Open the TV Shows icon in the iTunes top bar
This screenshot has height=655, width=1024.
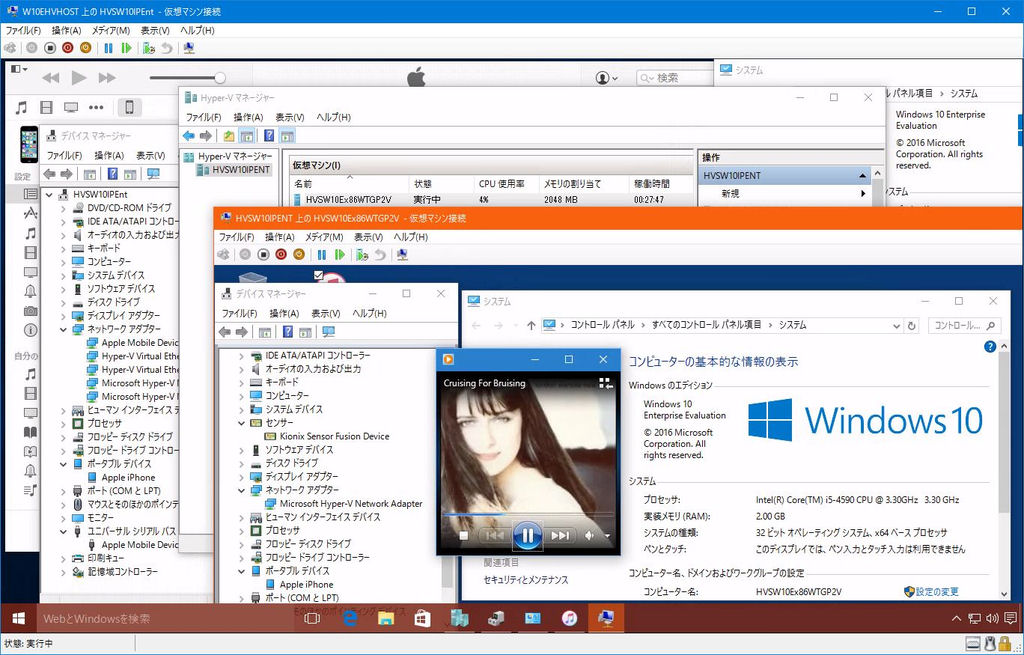(x=71, y=107)
